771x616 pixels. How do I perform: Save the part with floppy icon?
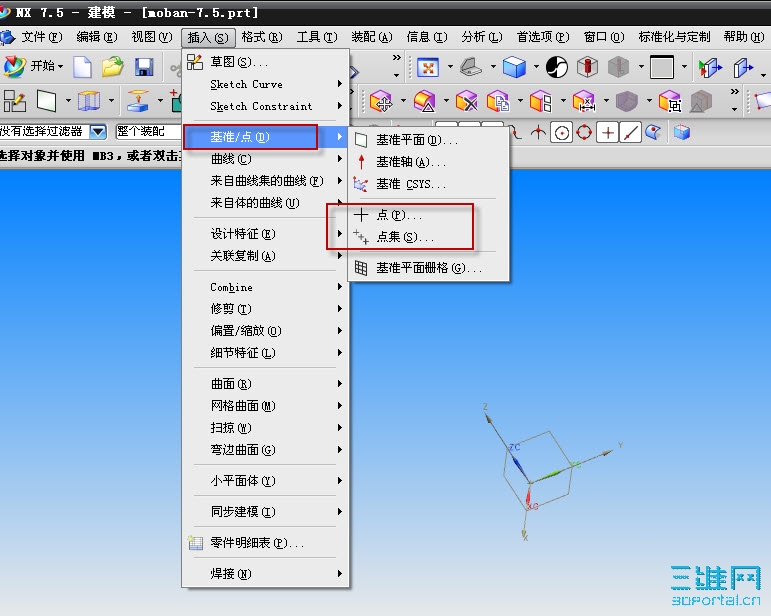point(144,67)
